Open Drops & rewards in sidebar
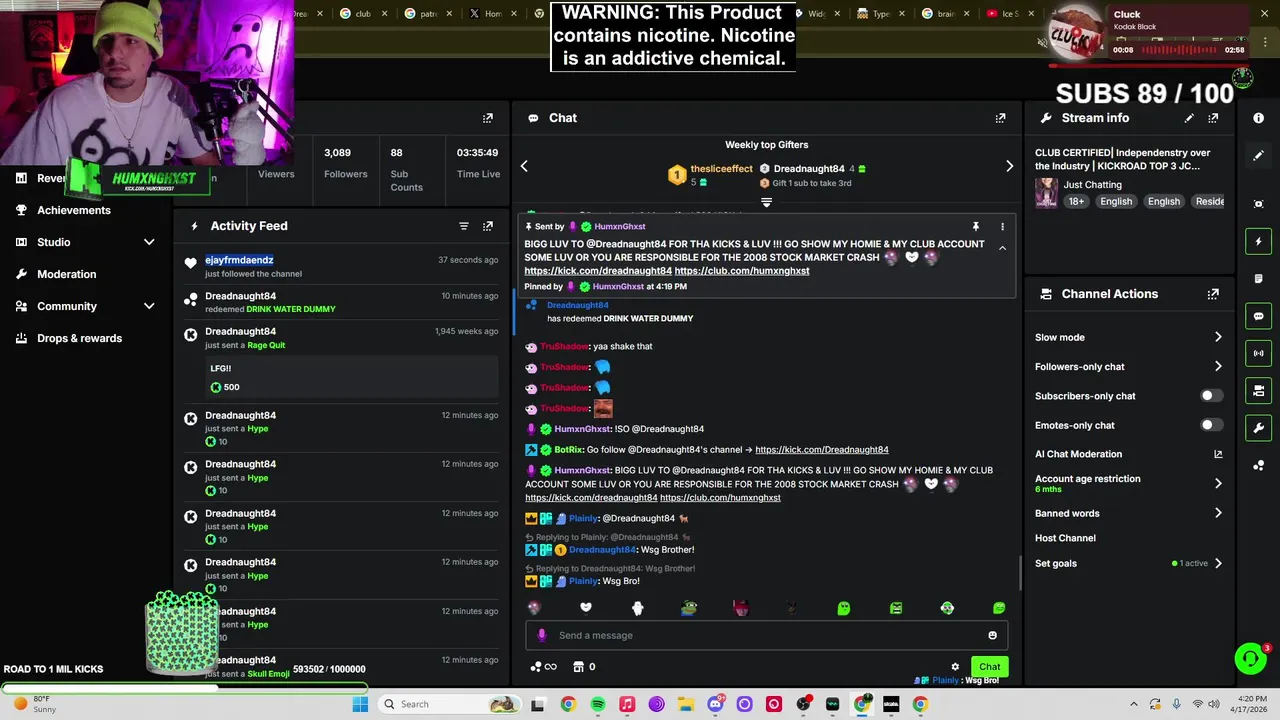1280x720 pixels. pos(79,338)
